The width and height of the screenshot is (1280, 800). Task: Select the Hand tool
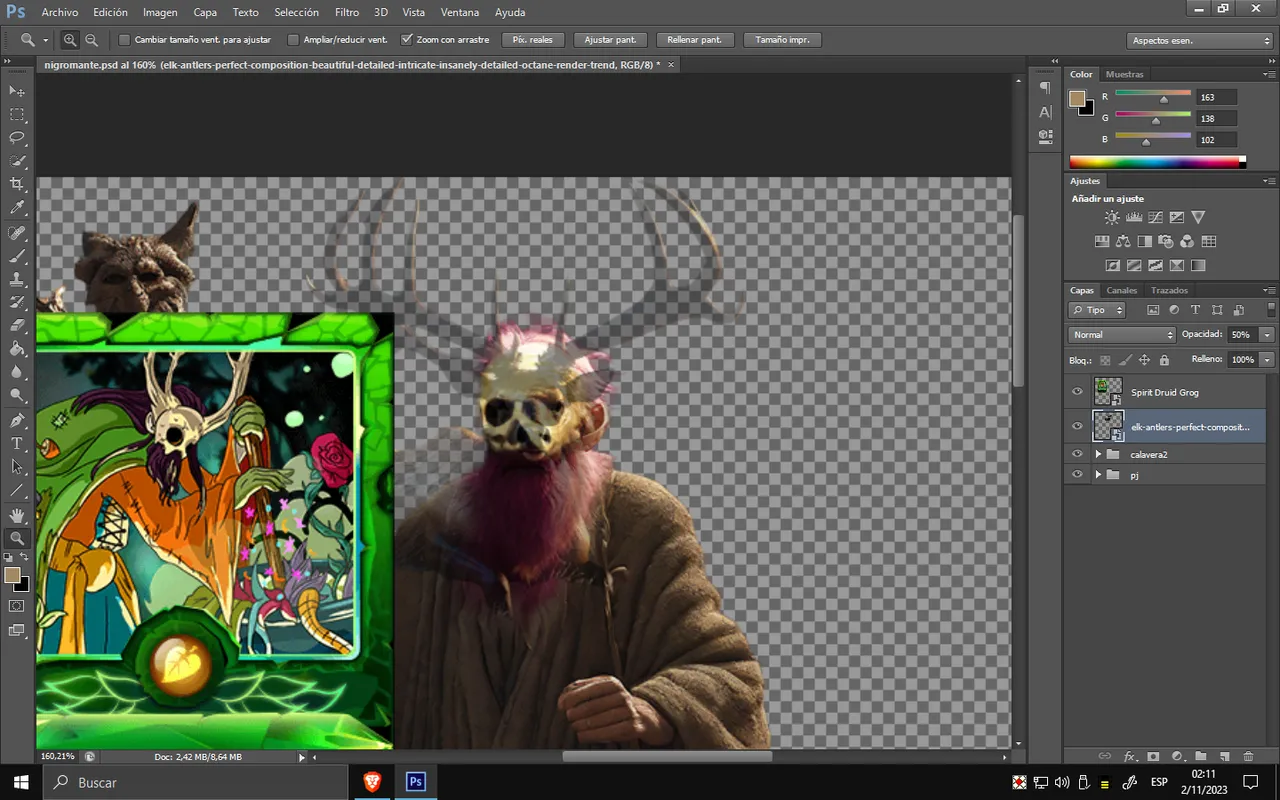point(17,515)
